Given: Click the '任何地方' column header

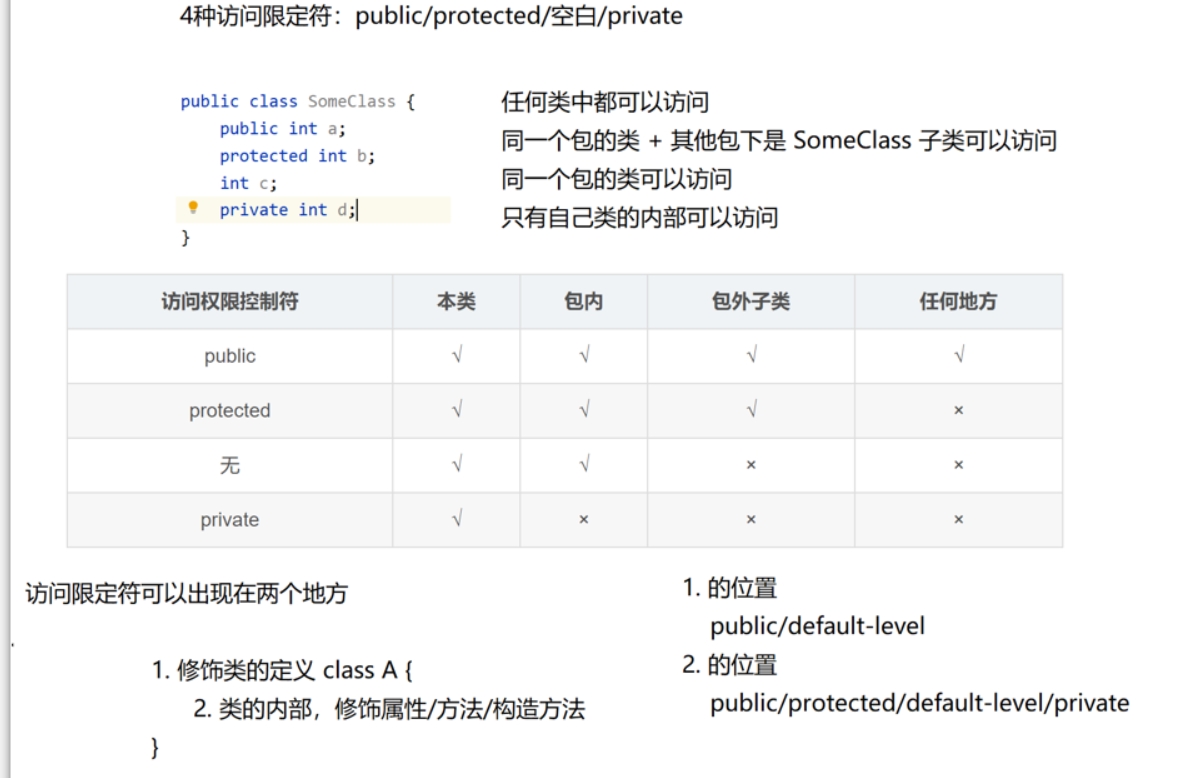Looking at the screenshot, I should coord(958,301).
